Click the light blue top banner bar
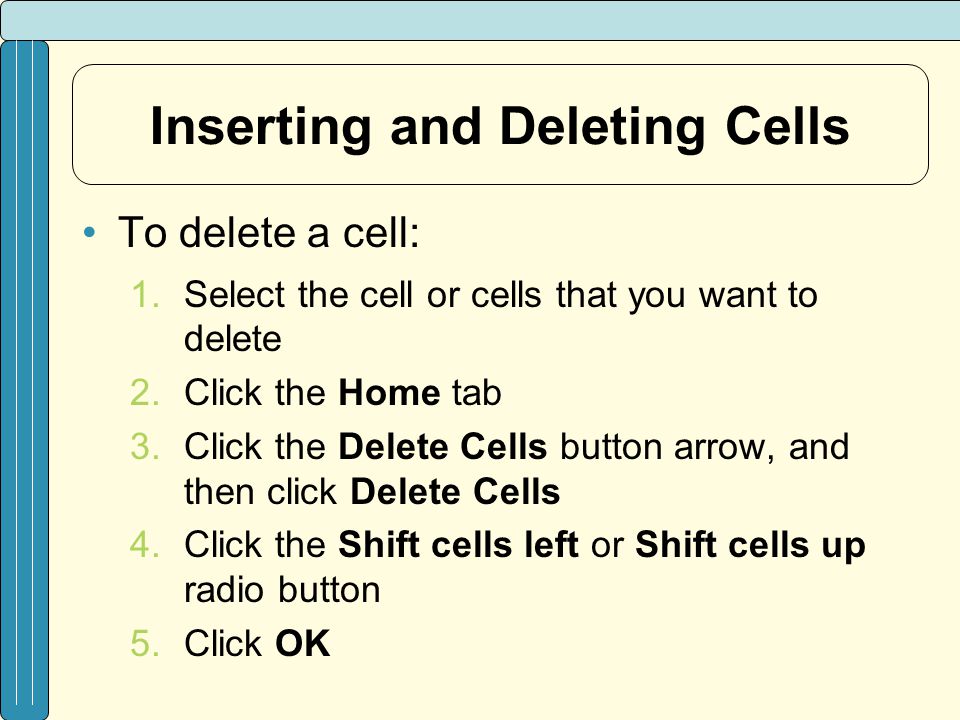Viewport: 960px width, 720px height. tap(480, 20)
